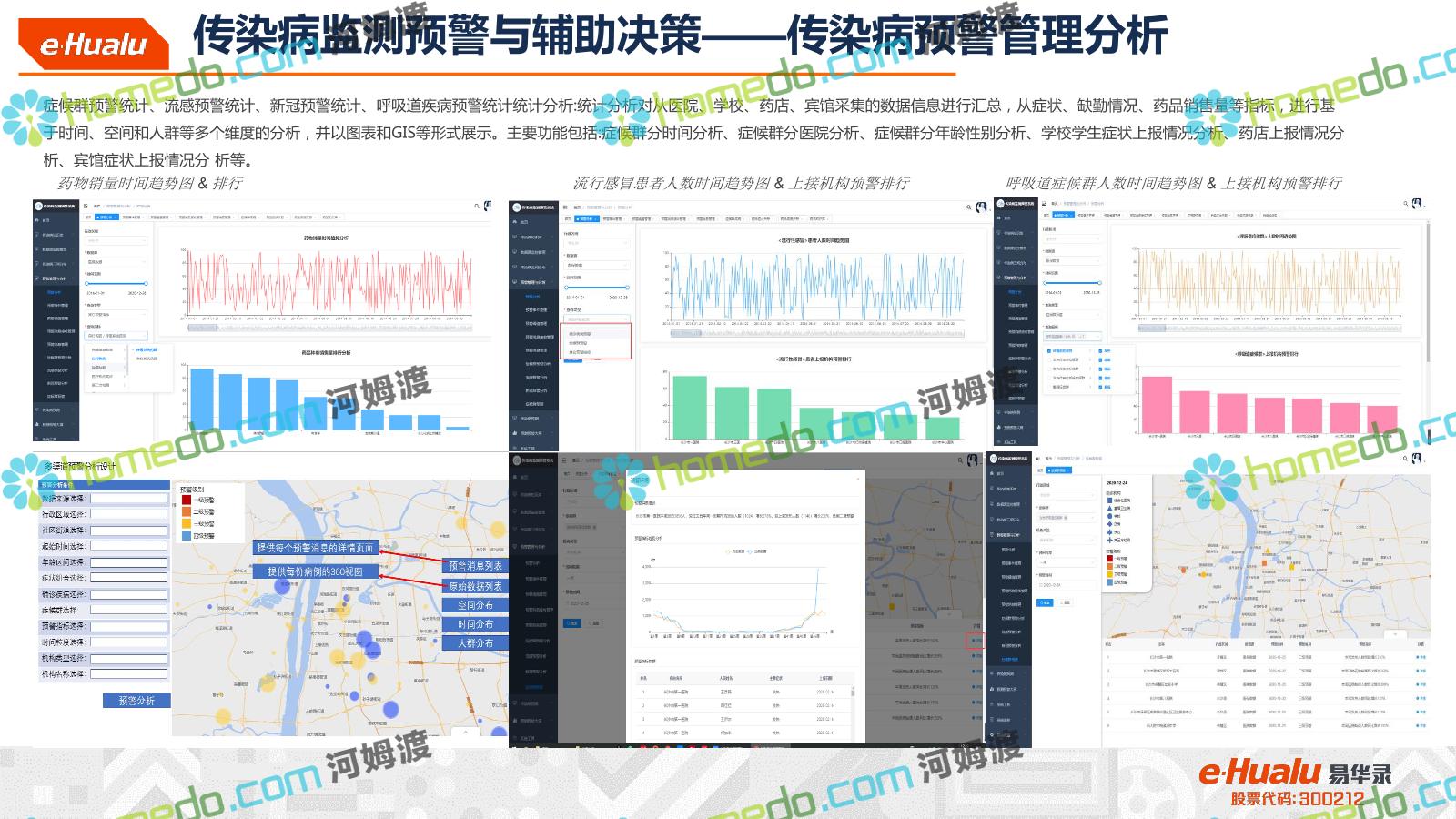Click the 数据来源选择 input field

coord(128,499)
